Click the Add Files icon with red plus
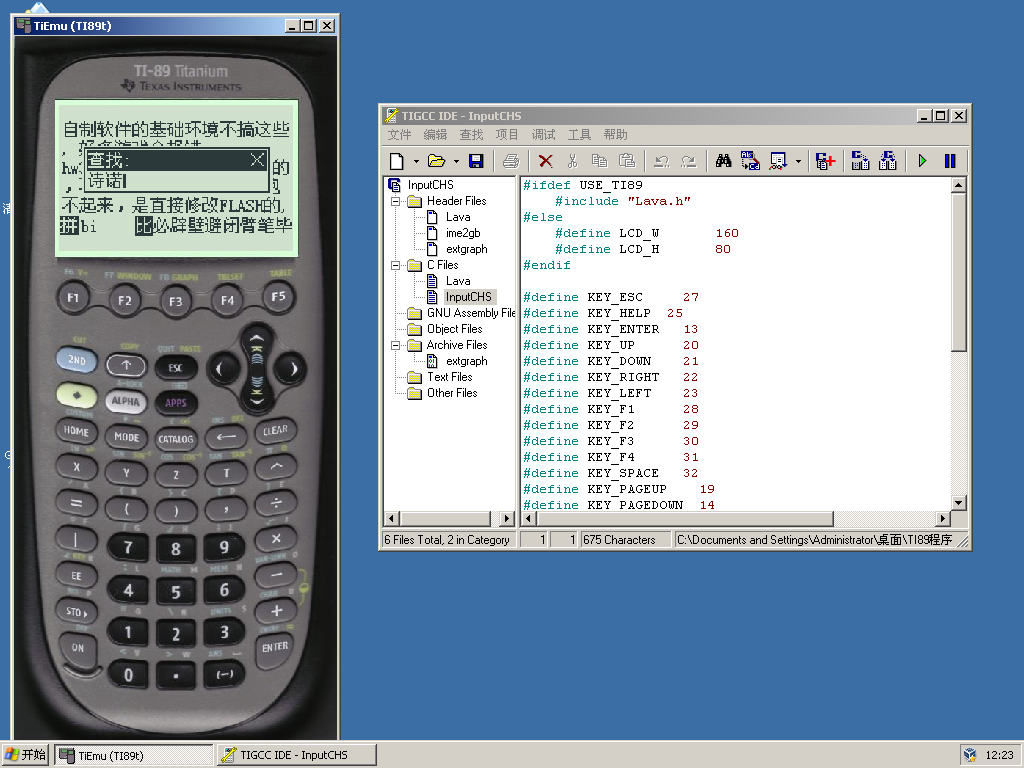 tap(825, 161)
